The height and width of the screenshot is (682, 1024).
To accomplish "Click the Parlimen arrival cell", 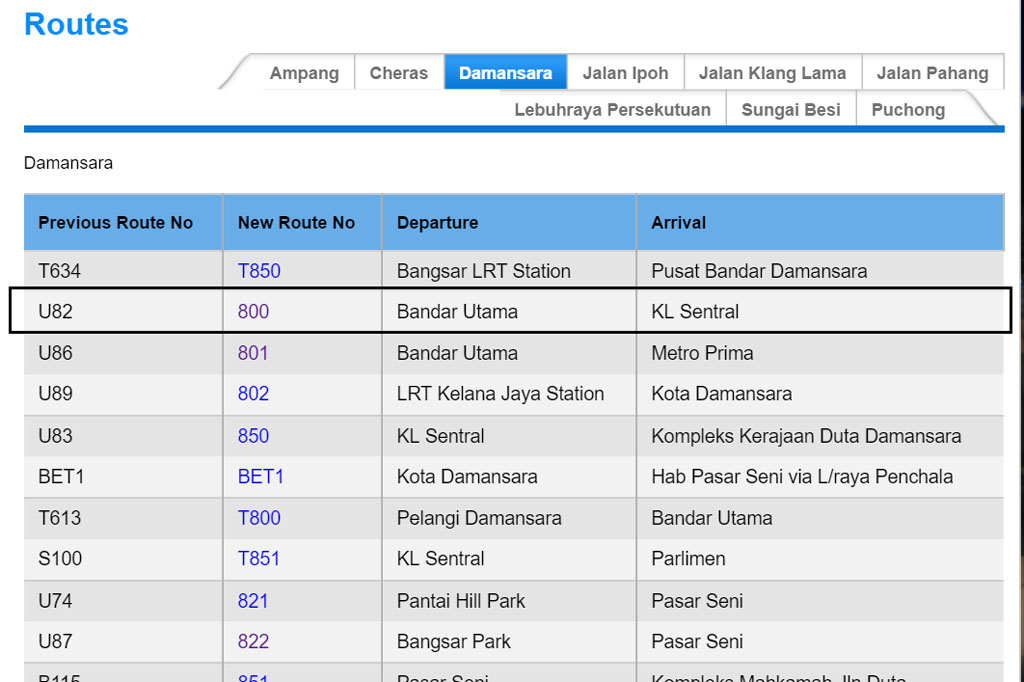I will tap(820, 559).
